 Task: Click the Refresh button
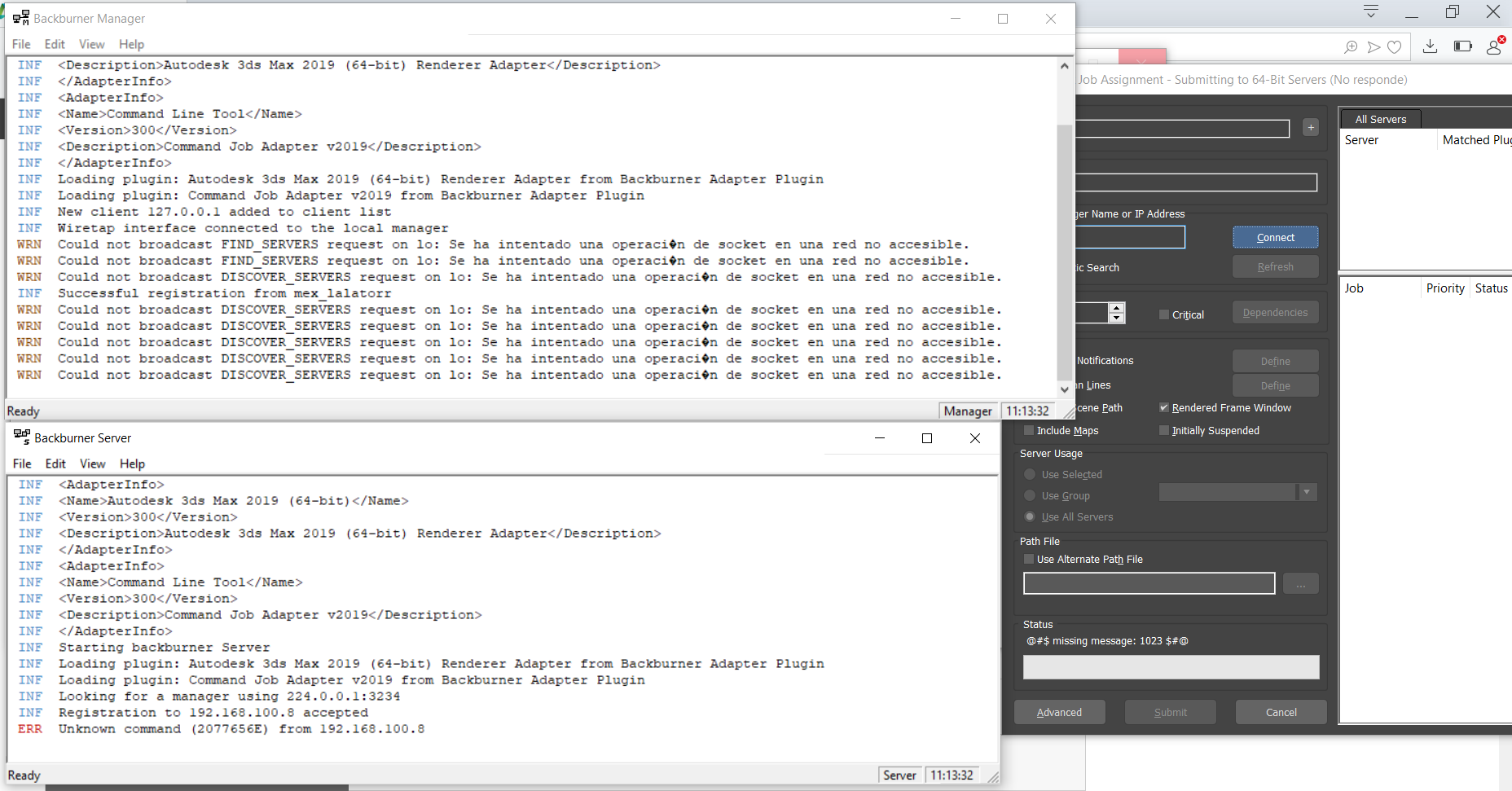point(1275,266)
